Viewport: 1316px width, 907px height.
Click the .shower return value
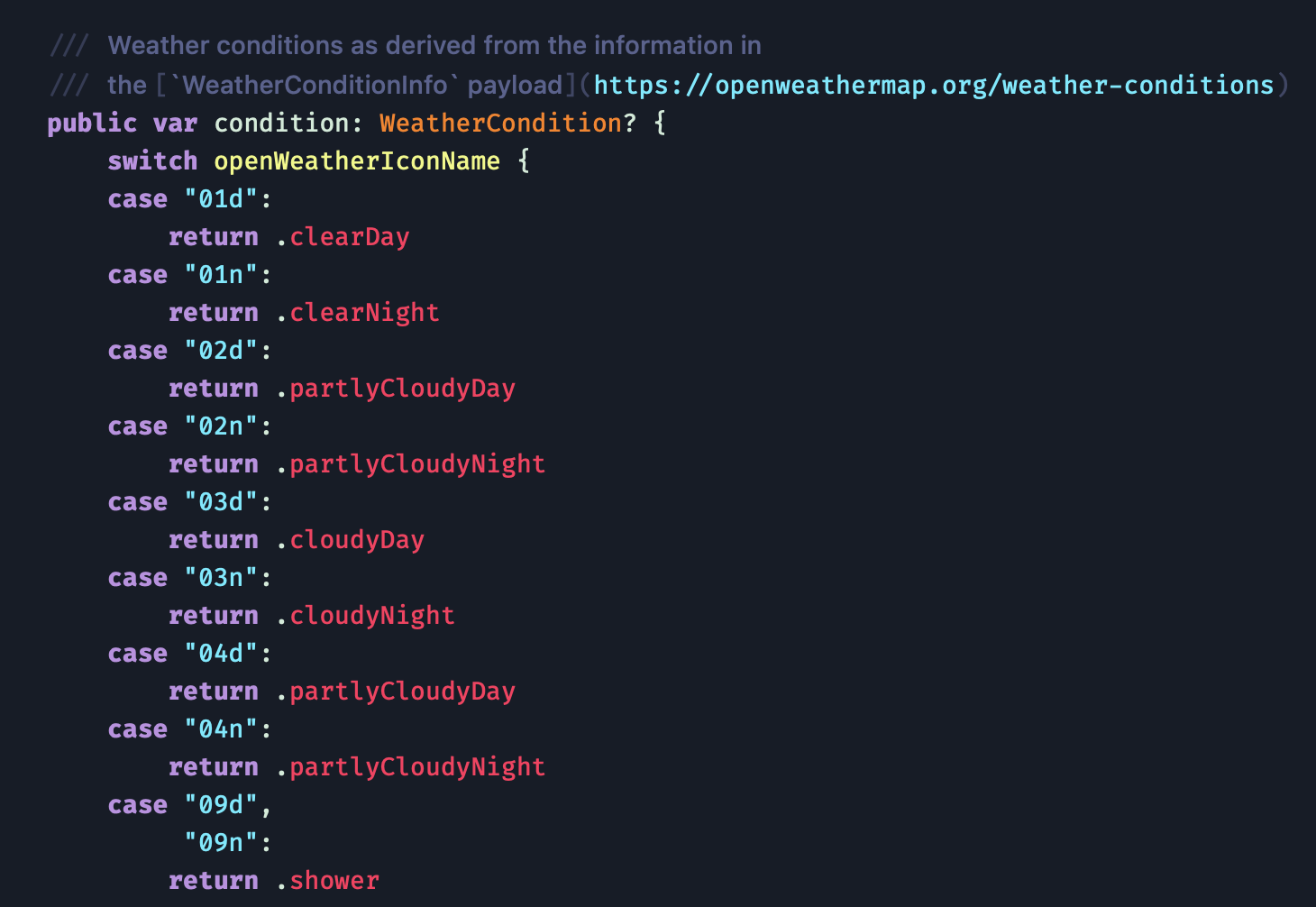pos(327,880)
